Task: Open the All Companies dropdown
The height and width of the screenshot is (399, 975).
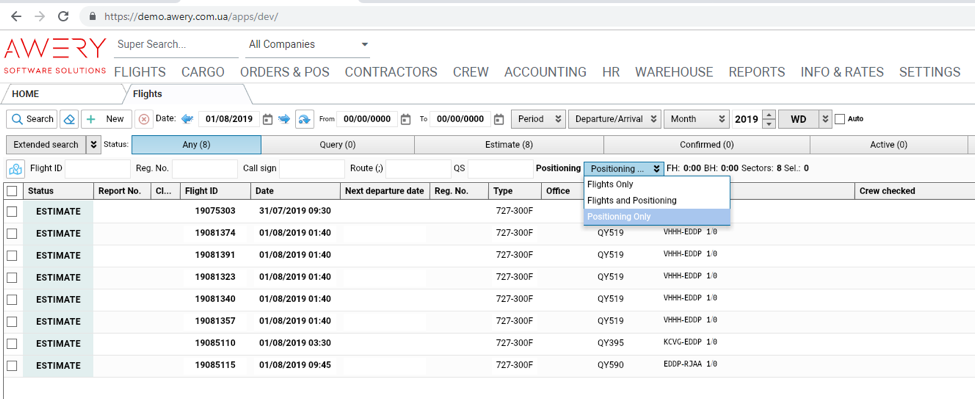Action: [x=308, y=45]
